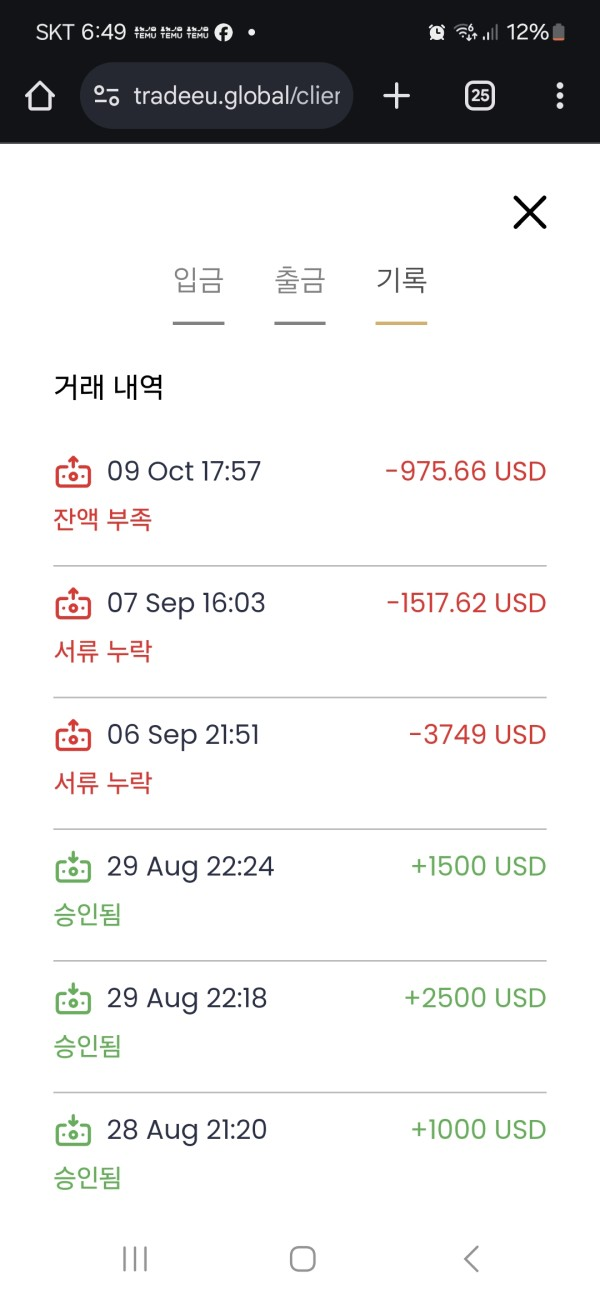Open tab switcher showing 25 tabs
The height and width of the screenshot is (1300, 600).
[x=480, y=96]
